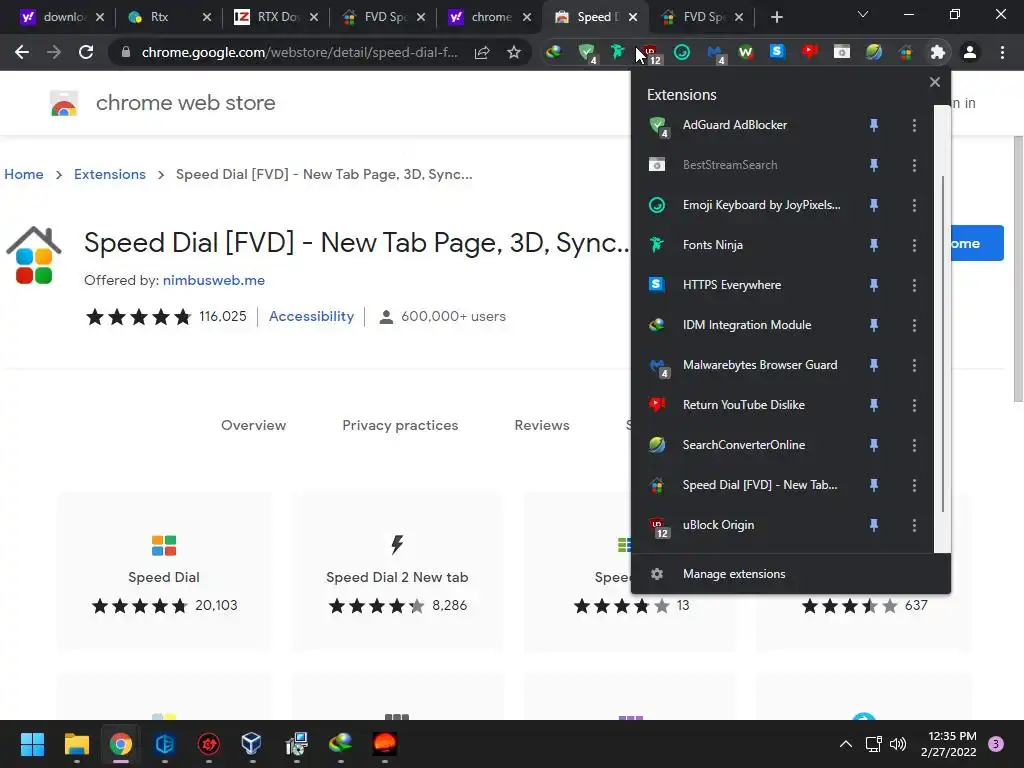Open the Extensions puzzle icon in toolbar
Image resolution: width=1024 pixels, height=768 pixels.
coord(938,52)
